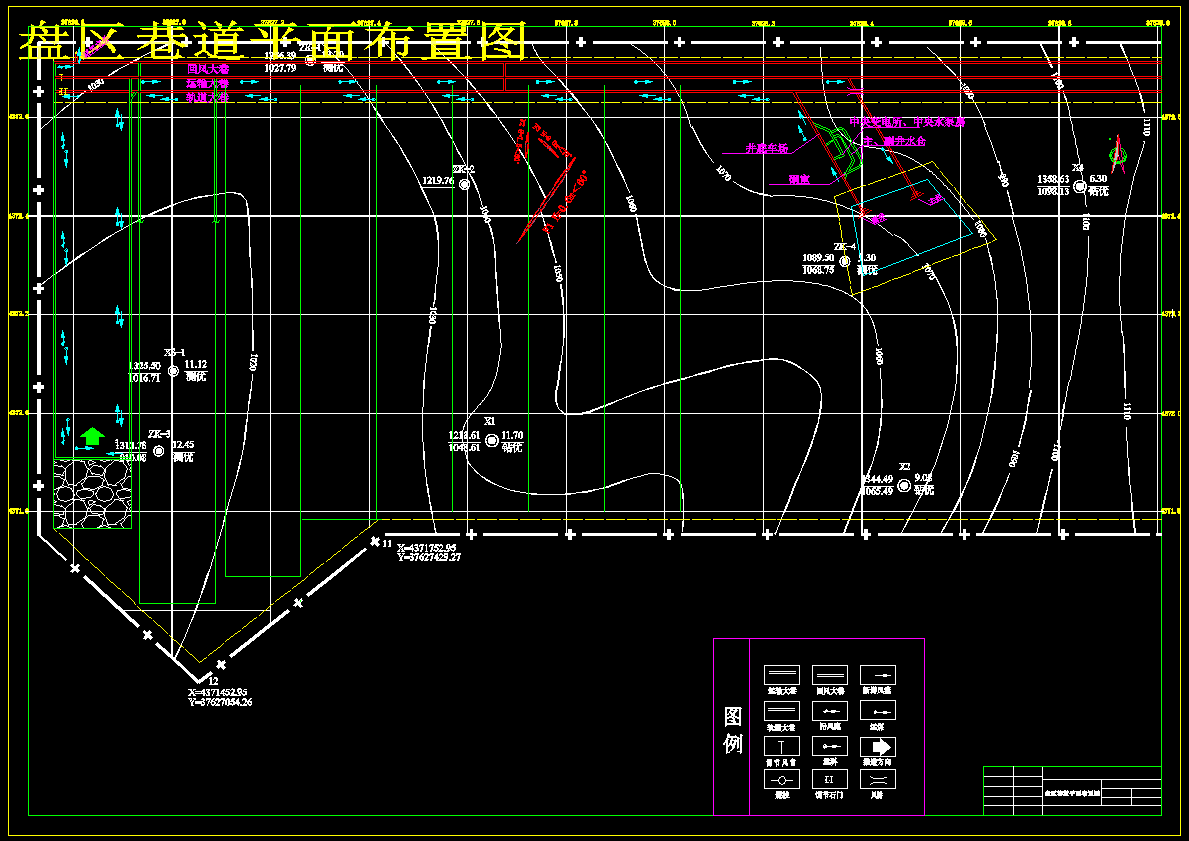Select the magenta 运输大巷 roadway label

[x=208, y=83]
